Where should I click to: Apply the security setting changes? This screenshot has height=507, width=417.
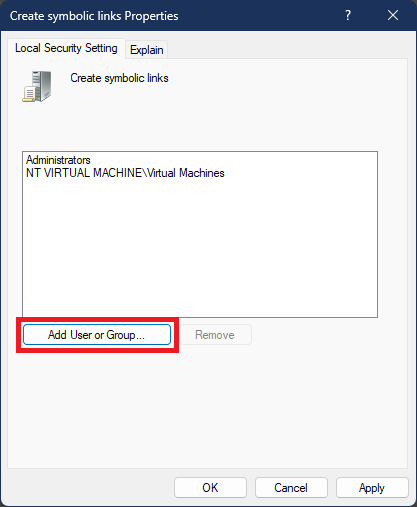[x=372, y=488]
